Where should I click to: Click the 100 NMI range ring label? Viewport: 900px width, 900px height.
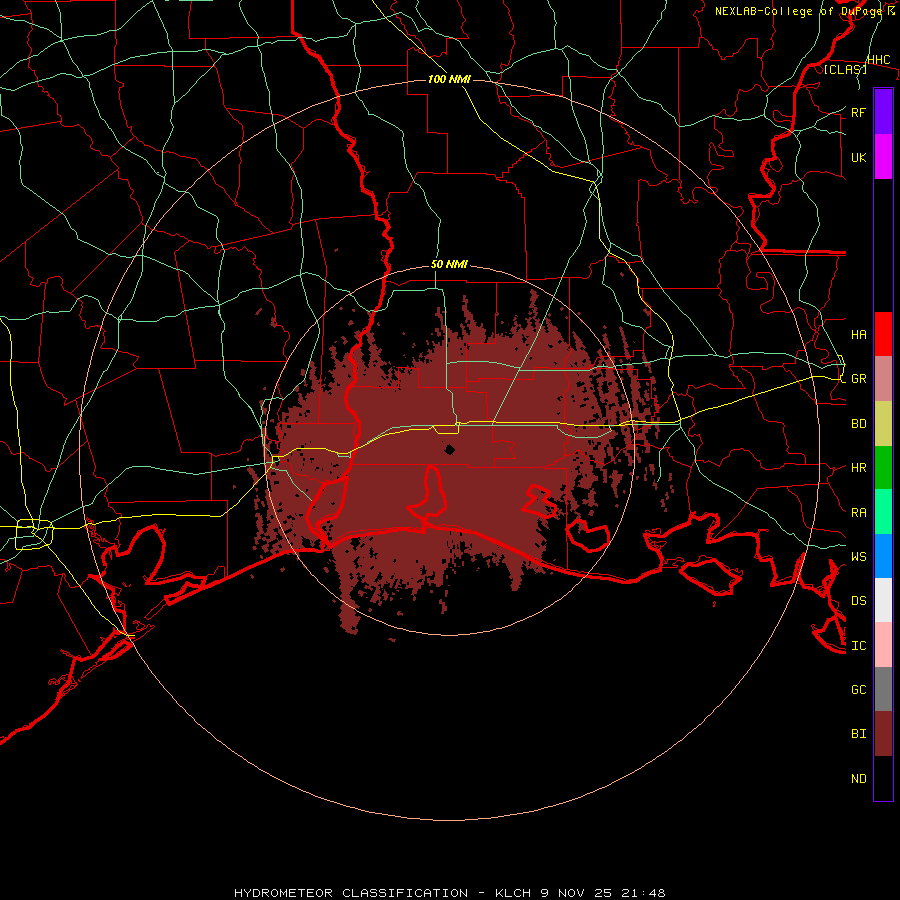click(449, 79)
